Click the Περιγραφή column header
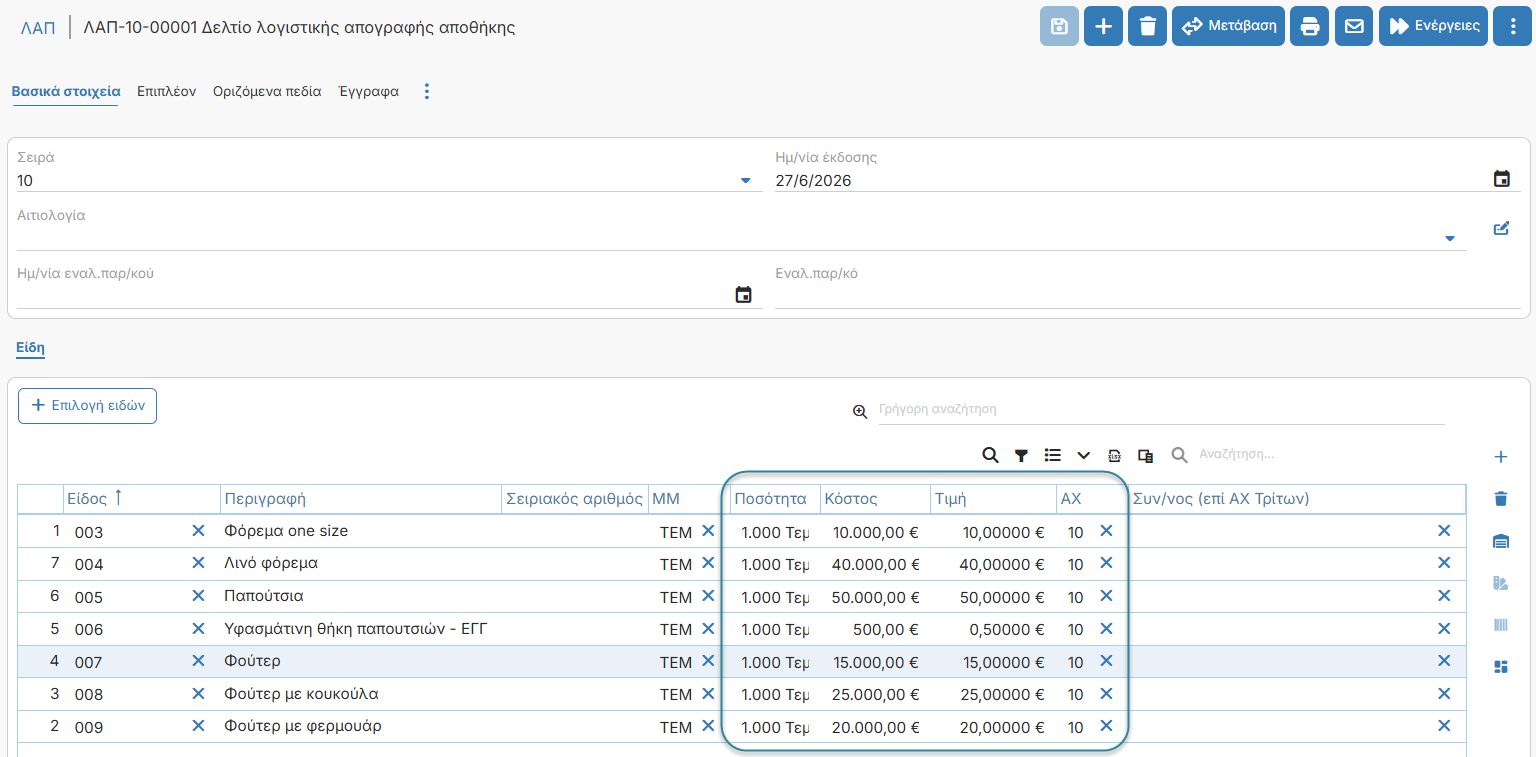Image resolution: width=1536 pixels, height=757 pixels. (360, 498)
